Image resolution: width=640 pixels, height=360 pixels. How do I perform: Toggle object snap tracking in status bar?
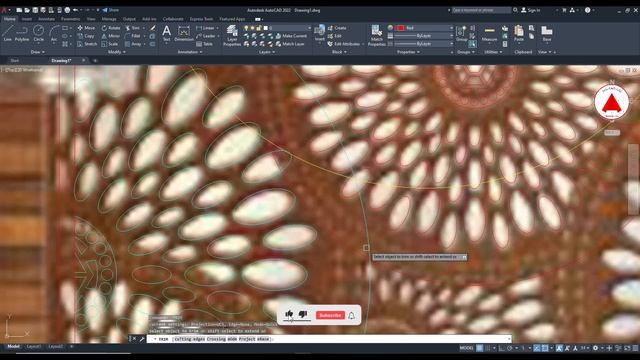(537, 348)
